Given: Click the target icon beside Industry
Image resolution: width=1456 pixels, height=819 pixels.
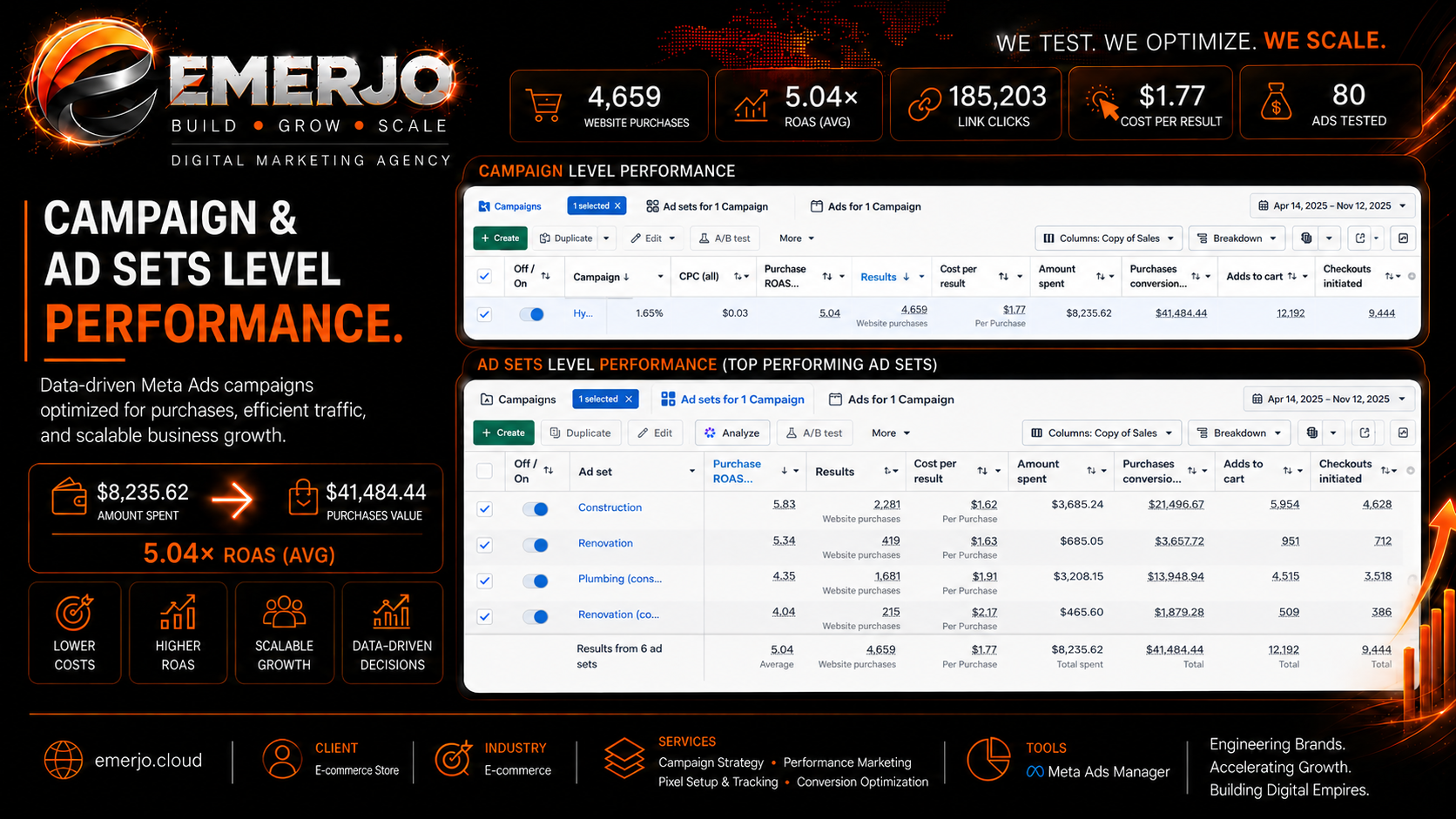Looking at the screenshot, I should click(453, 758).
